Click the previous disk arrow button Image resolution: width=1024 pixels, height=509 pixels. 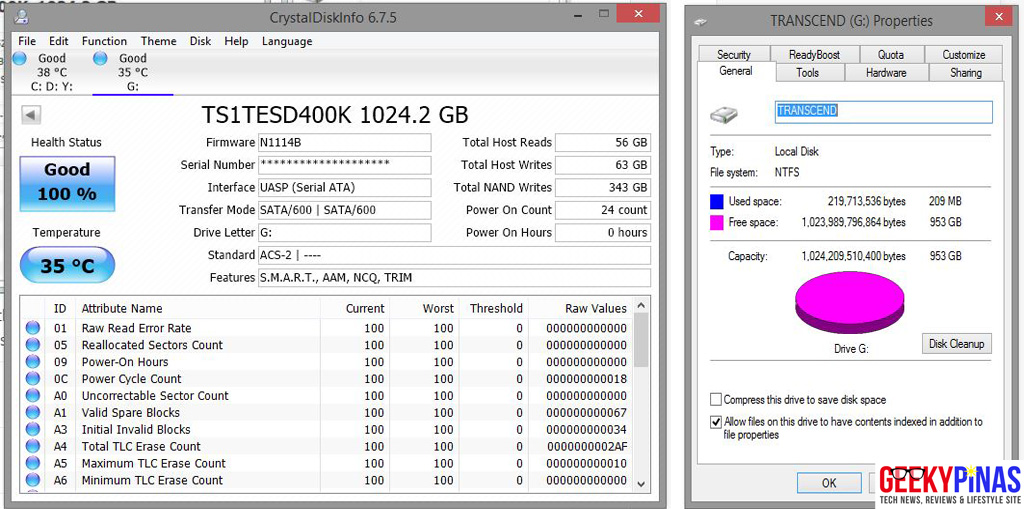tap(32, 116)
